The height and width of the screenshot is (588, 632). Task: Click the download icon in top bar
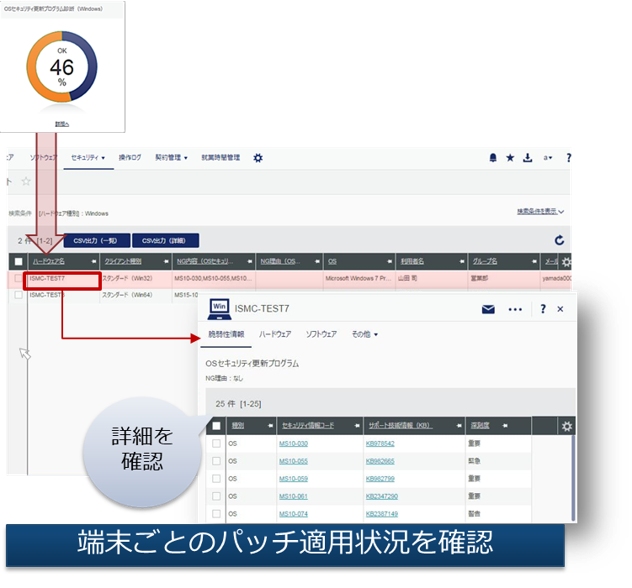point(528,158)
